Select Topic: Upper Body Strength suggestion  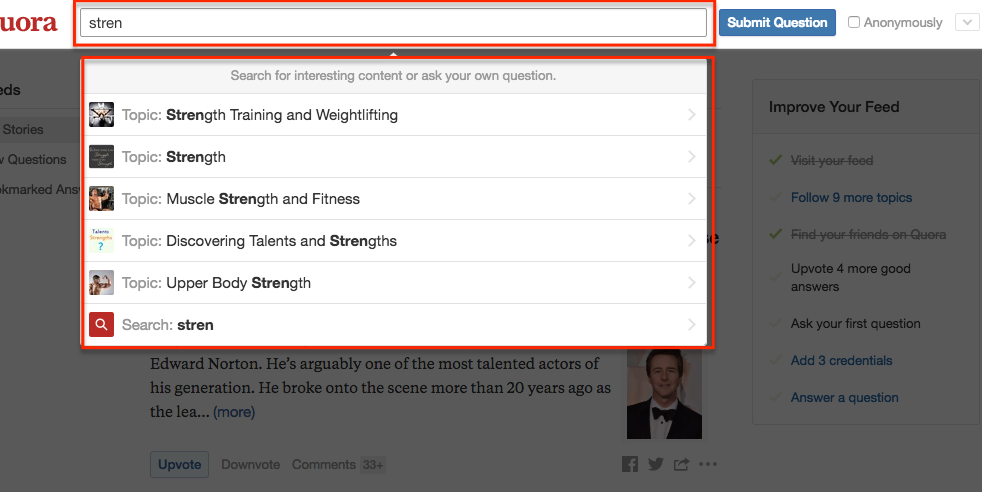click(x=395, y=282)
